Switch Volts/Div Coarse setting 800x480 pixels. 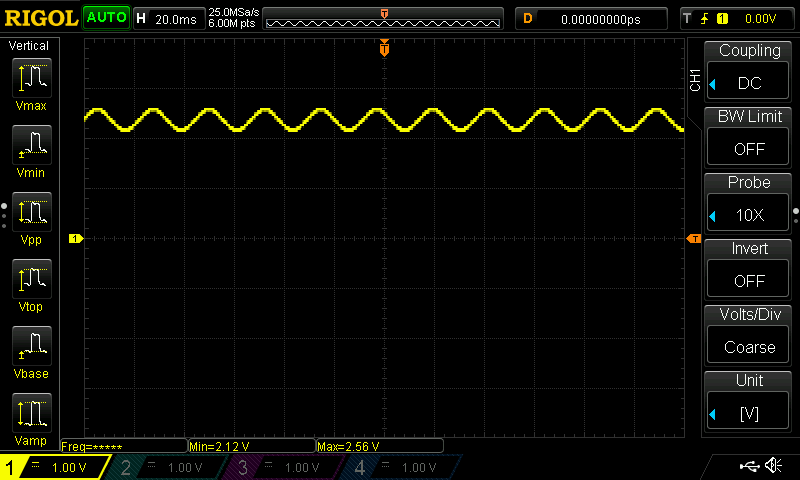[748, 347]
